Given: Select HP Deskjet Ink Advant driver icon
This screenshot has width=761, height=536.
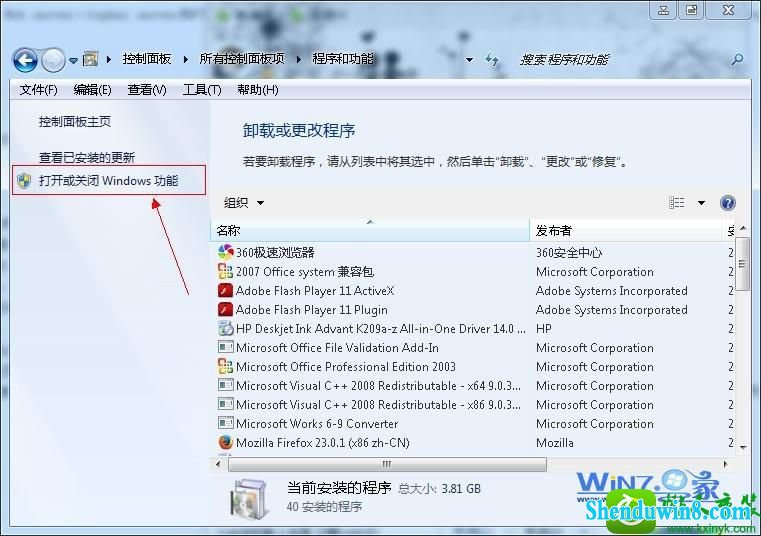Looking at the screenshot, I should click(x=225, y=328).
